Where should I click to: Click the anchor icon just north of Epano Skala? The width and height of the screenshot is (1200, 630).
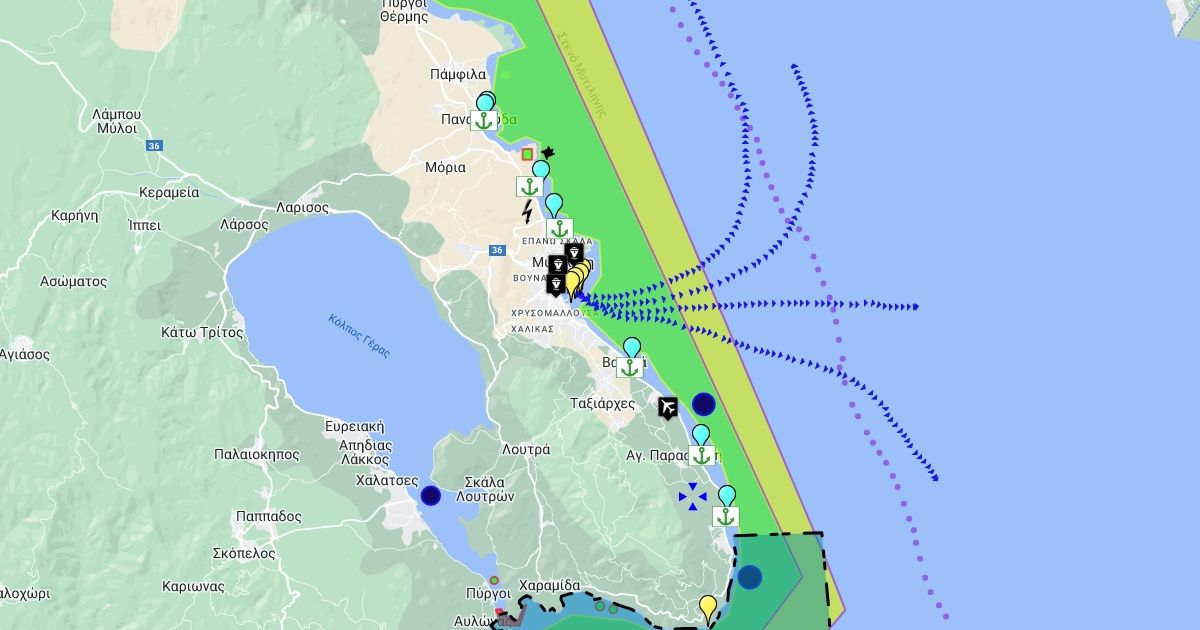point(560,228)
